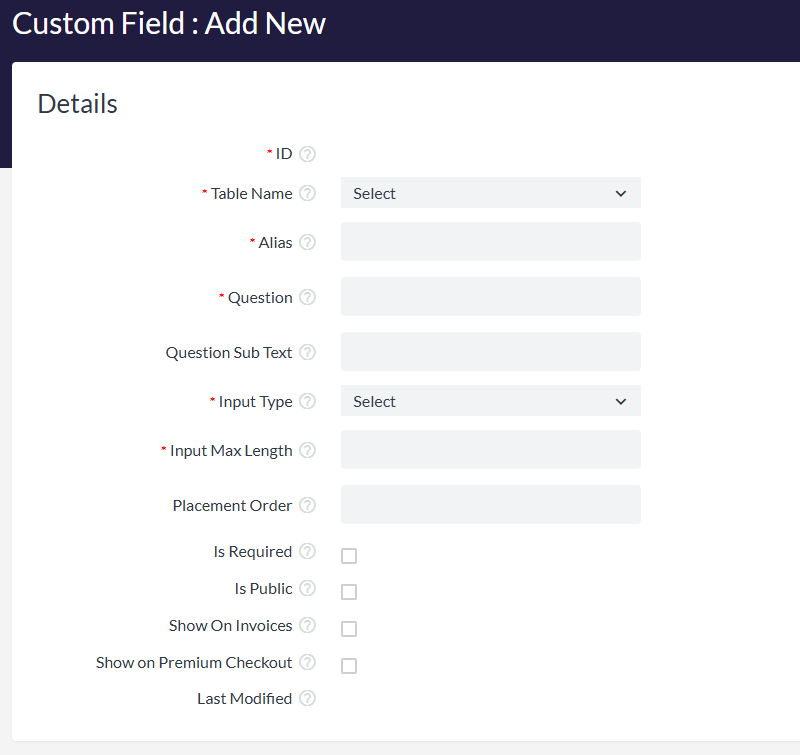Screen dimensions: 800x755
Task: Open the Last Modified help icon
Action: tap(307, 698)
